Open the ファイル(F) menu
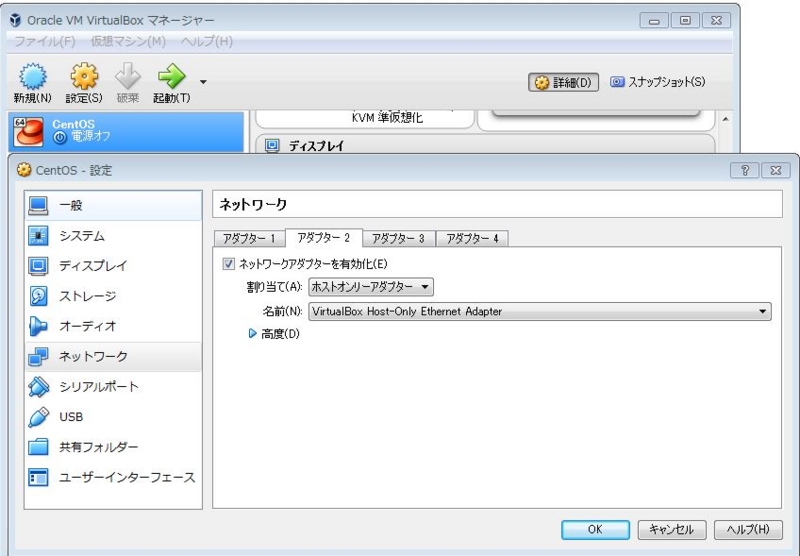 (x=44, y=41)
